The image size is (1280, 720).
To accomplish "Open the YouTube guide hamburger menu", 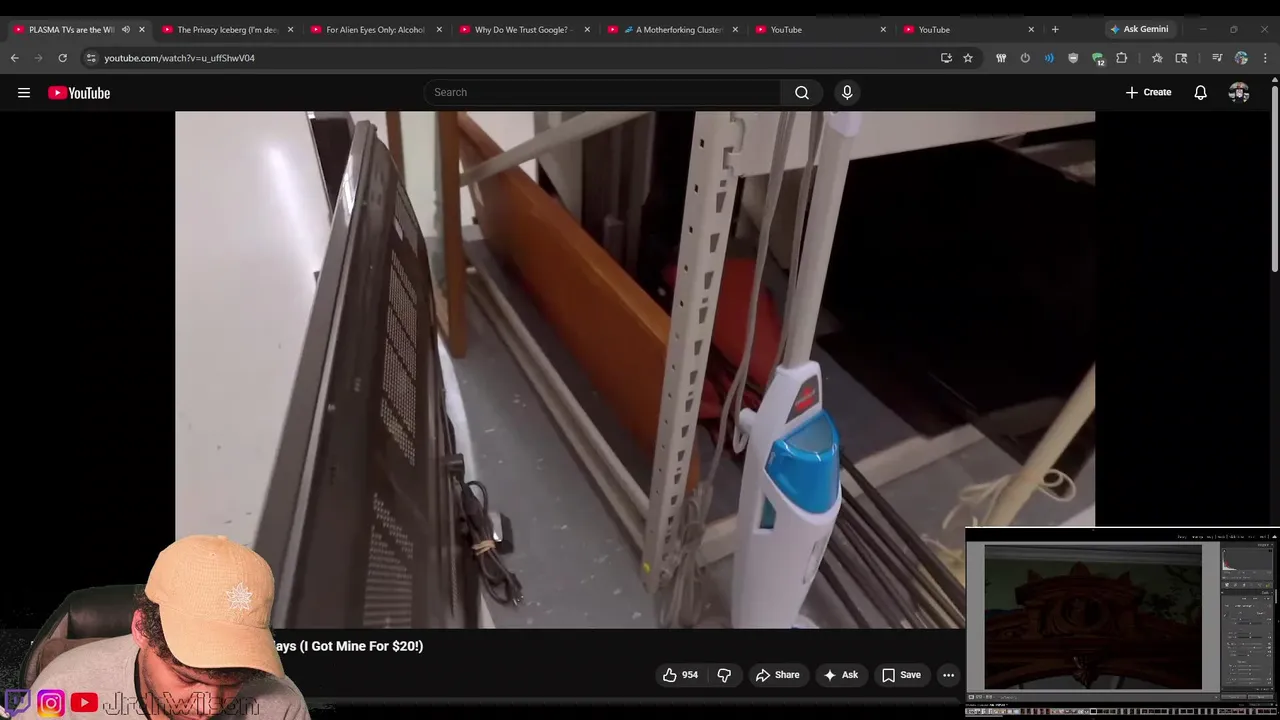I will tap(24, 93).
